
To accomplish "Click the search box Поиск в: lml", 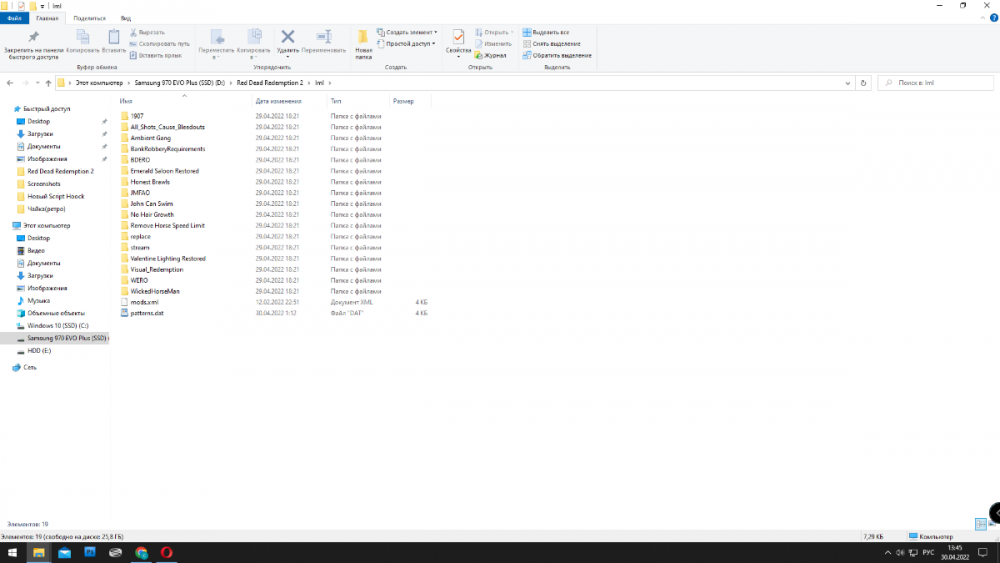I will 935,83.
